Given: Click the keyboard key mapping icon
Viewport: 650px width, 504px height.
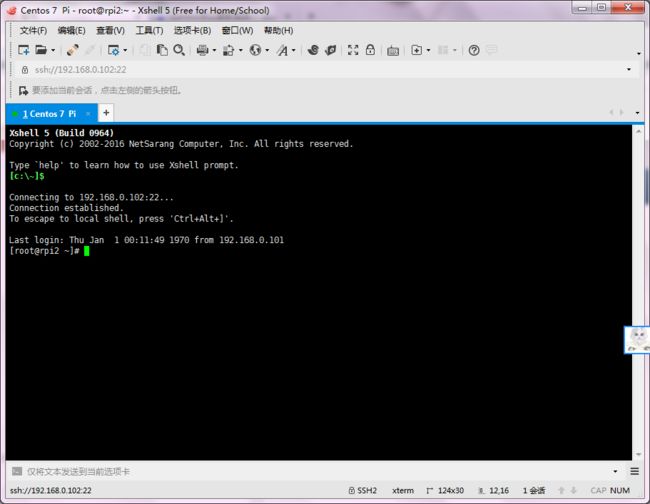Looking at the screenshot, I should [393, 51].
